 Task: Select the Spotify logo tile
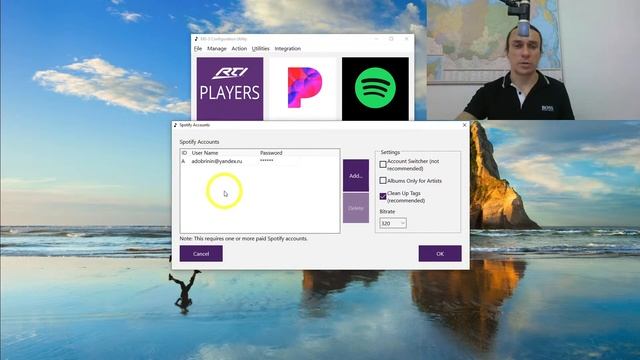[x=375, y=89]
